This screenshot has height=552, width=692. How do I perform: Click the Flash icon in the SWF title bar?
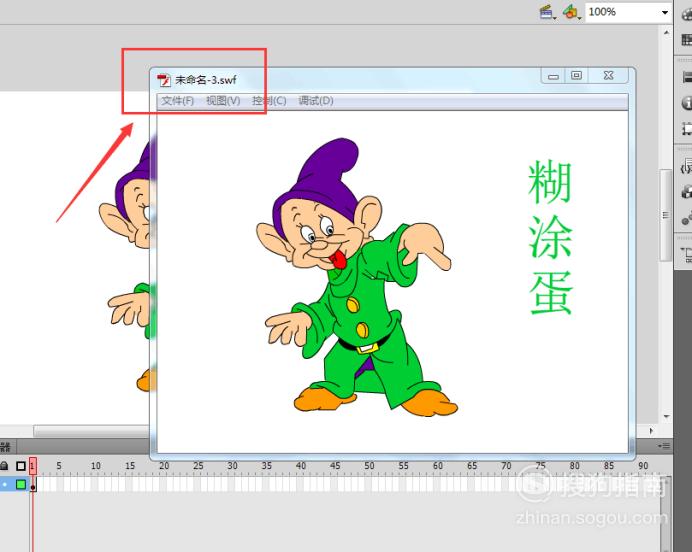tap(164, 80)
